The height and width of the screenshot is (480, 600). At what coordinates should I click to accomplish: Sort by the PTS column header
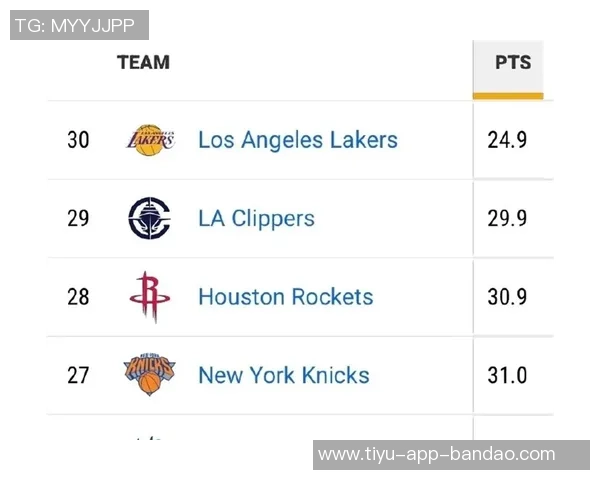point(512,62)
